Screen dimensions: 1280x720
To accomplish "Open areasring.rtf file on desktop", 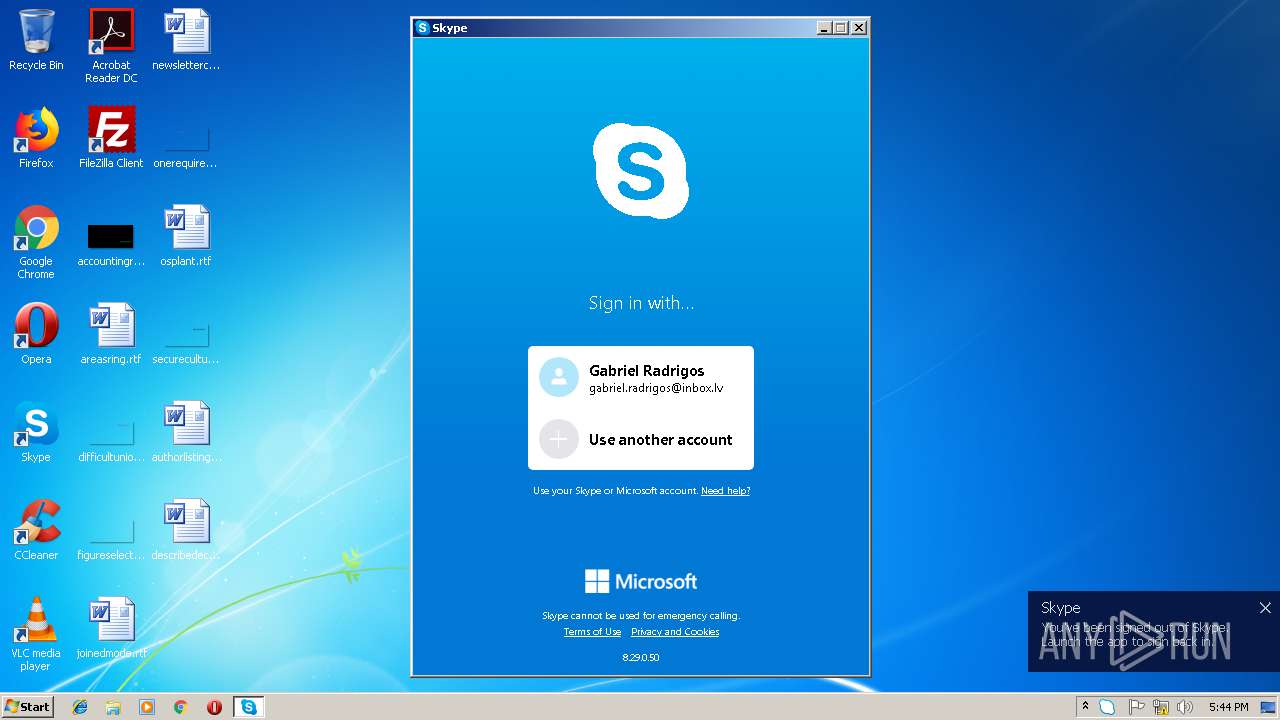I will click(x=111, y=334).
